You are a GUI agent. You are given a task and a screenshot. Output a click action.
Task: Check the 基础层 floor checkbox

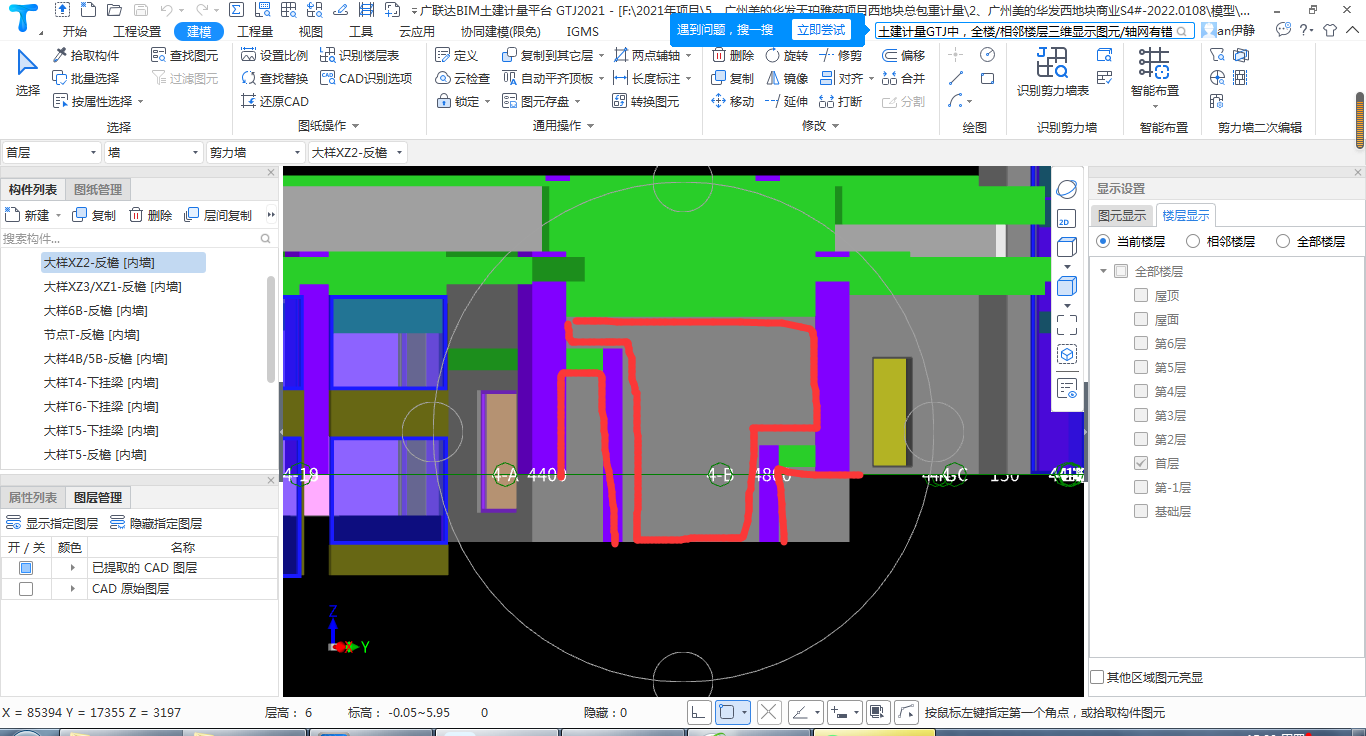tap(1141, 511)
